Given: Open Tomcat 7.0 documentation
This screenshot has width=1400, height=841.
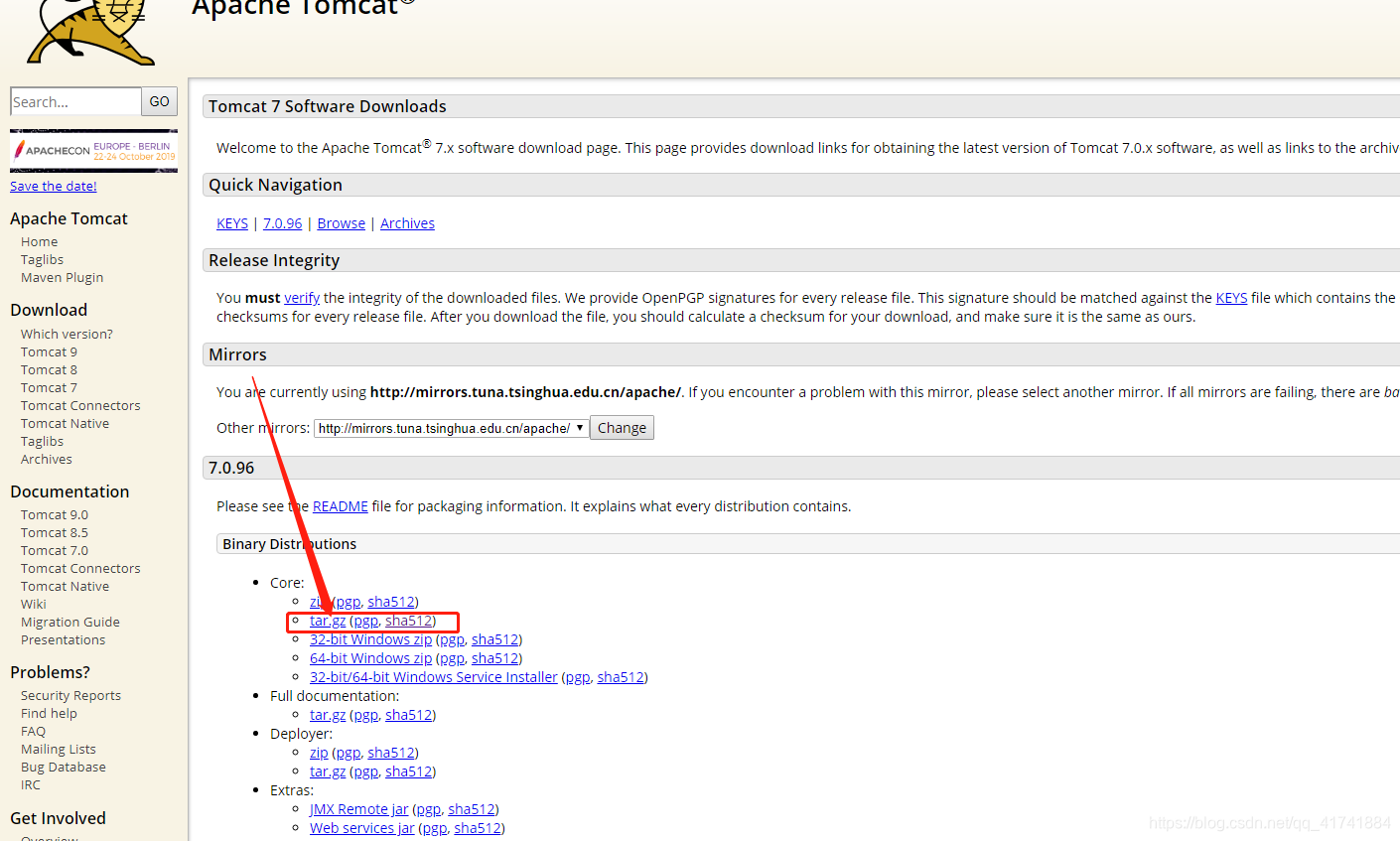Looking at the screenshot, I should (x=55, y=550).
